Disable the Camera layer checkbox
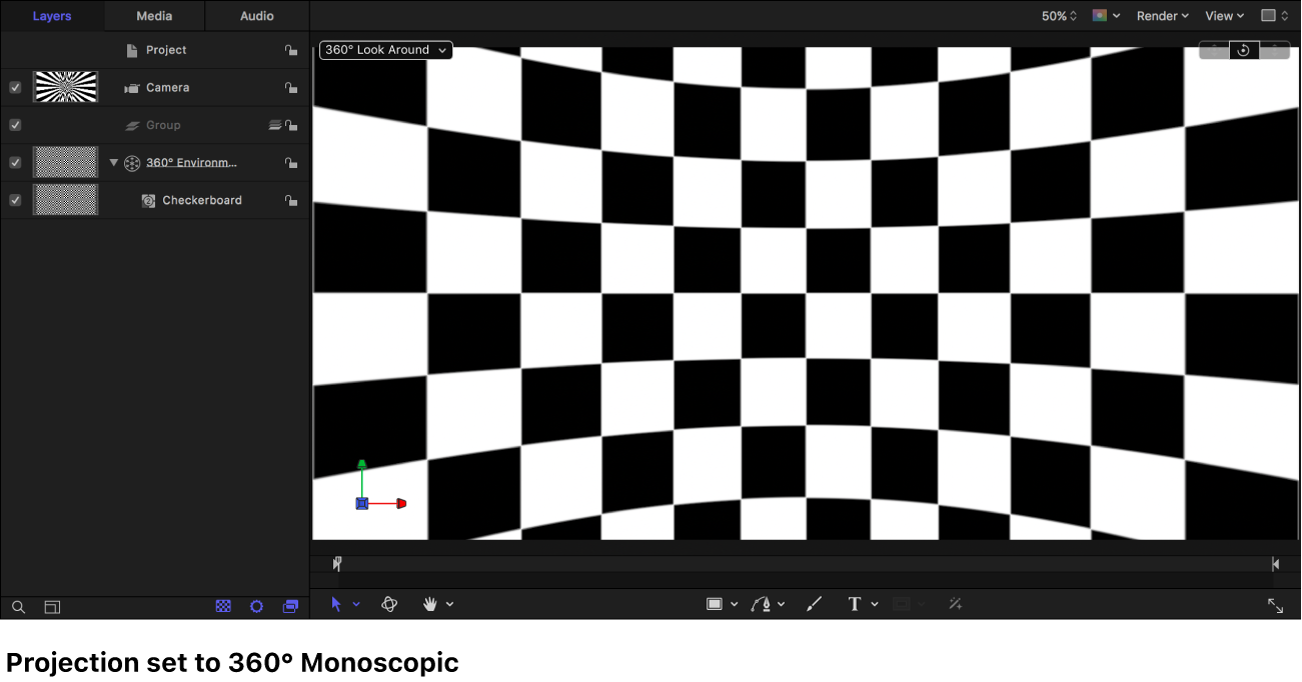Viewport: 1302px width, 682px height. click(x=14, y=87)
